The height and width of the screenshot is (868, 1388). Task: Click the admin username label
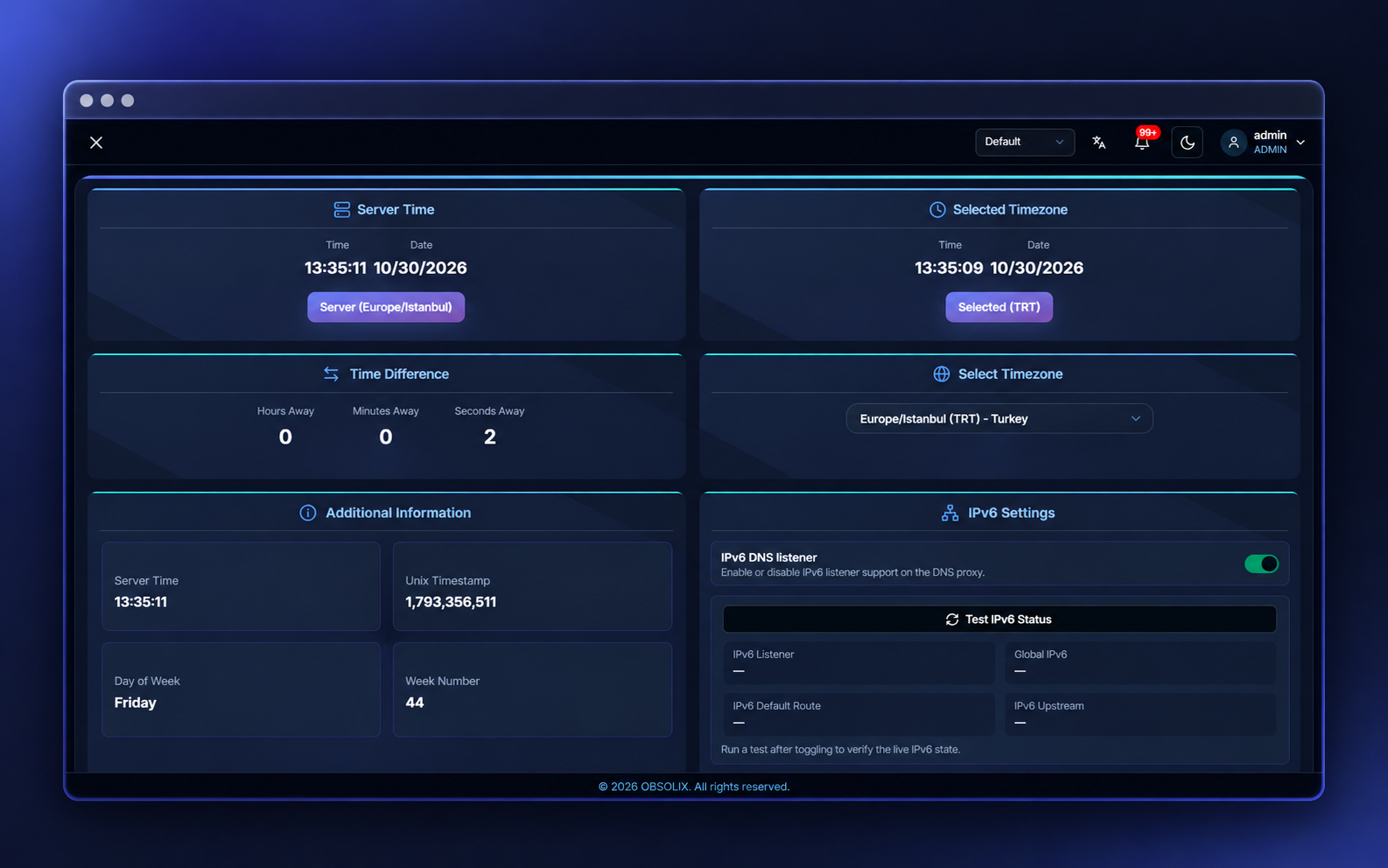point(1270,135)
